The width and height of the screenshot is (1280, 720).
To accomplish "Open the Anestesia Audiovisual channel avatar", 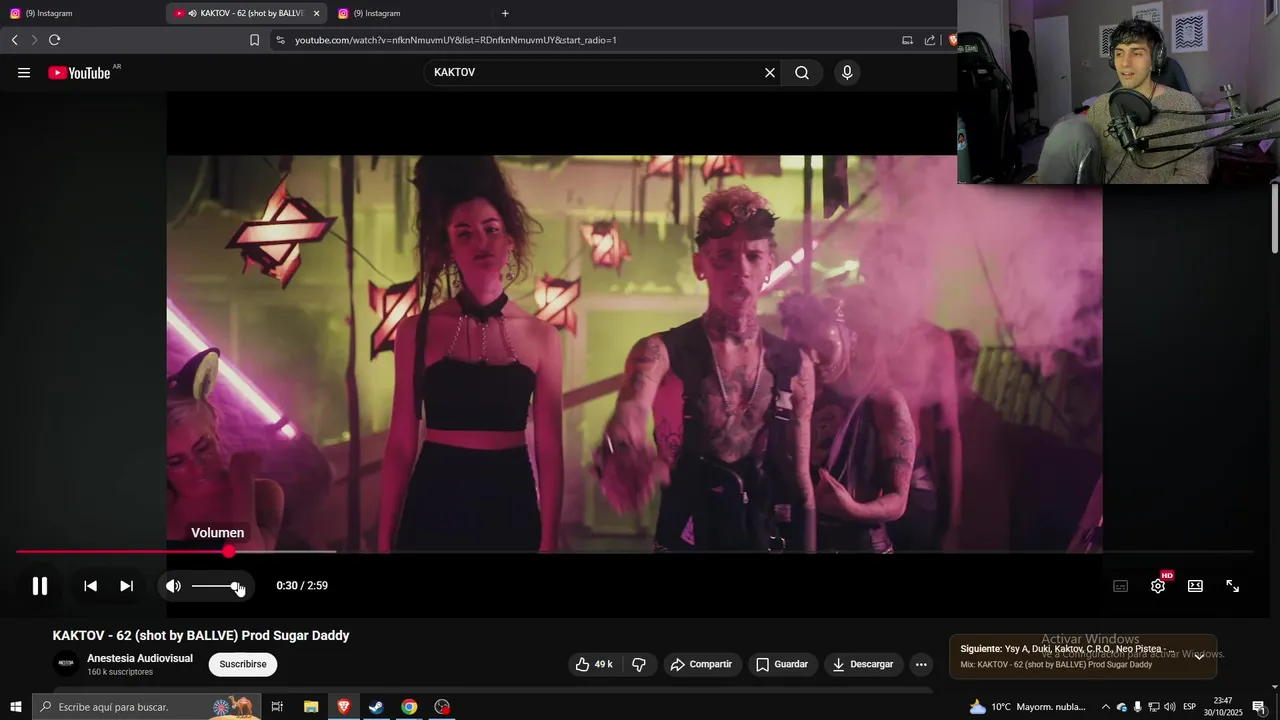I will 66,664.
